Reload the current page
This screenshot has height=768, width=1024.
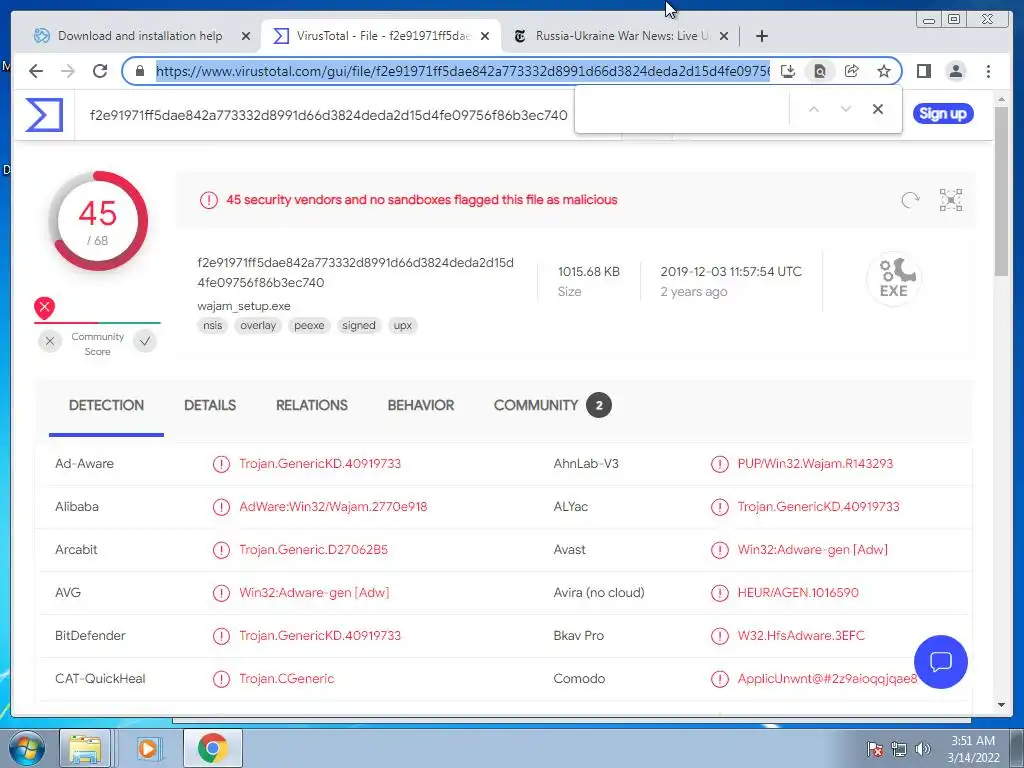click(100, 71)
